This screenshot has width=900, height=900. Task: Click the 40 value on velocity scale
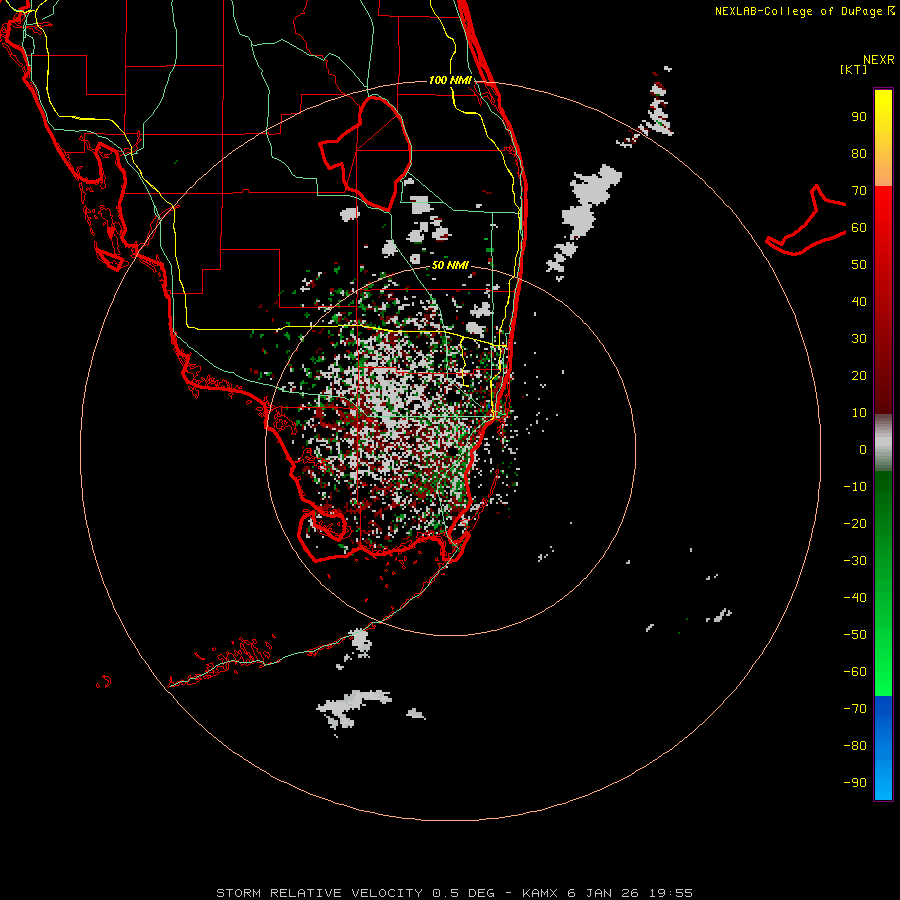[x=859, y=302]
